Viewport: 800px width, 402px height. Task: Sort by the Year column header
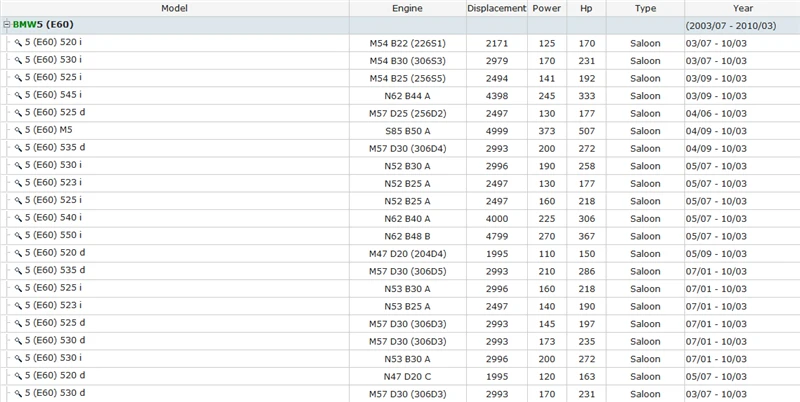(x=742, y=8)
